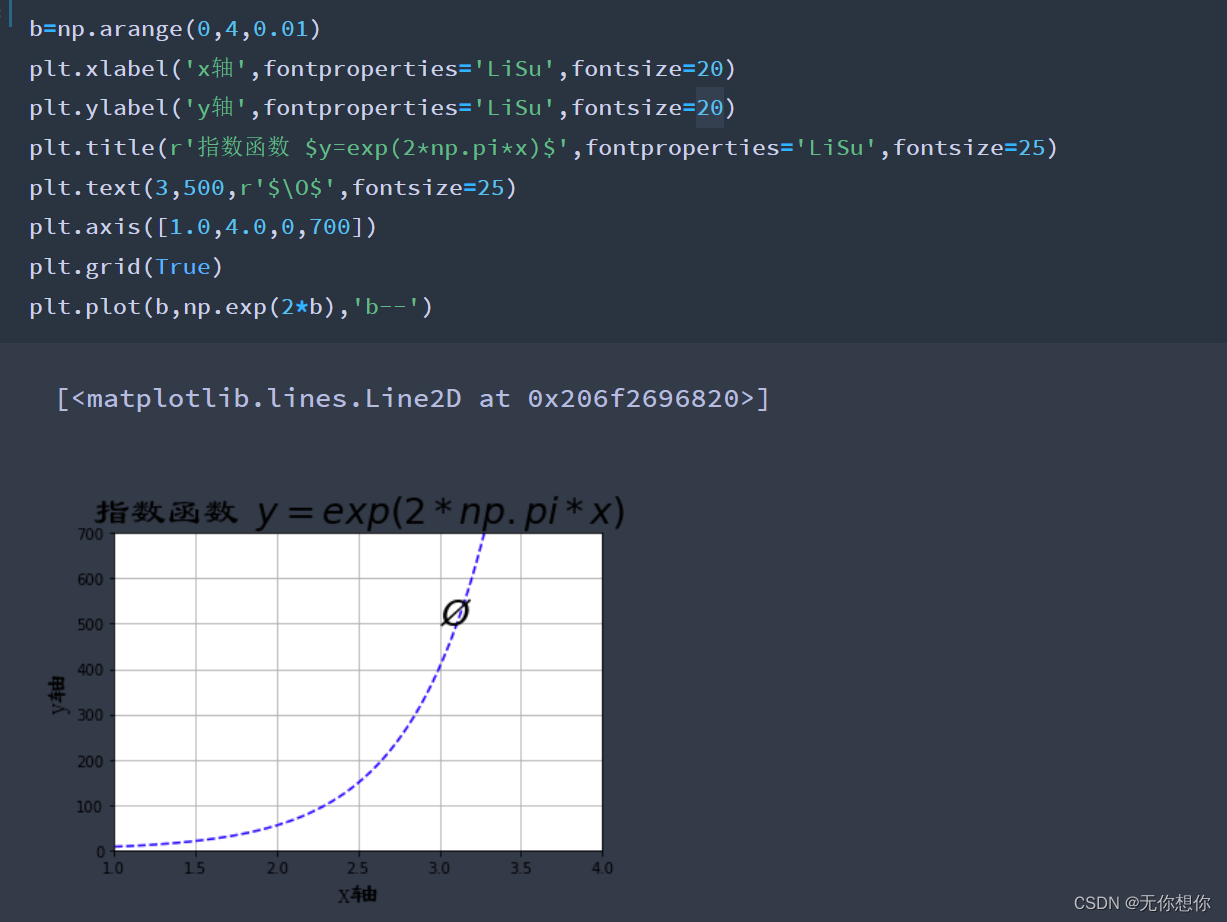The image size is (1227, 922).
Task: Click the plt.xlabel code line
Action: [x=382, y=69]
